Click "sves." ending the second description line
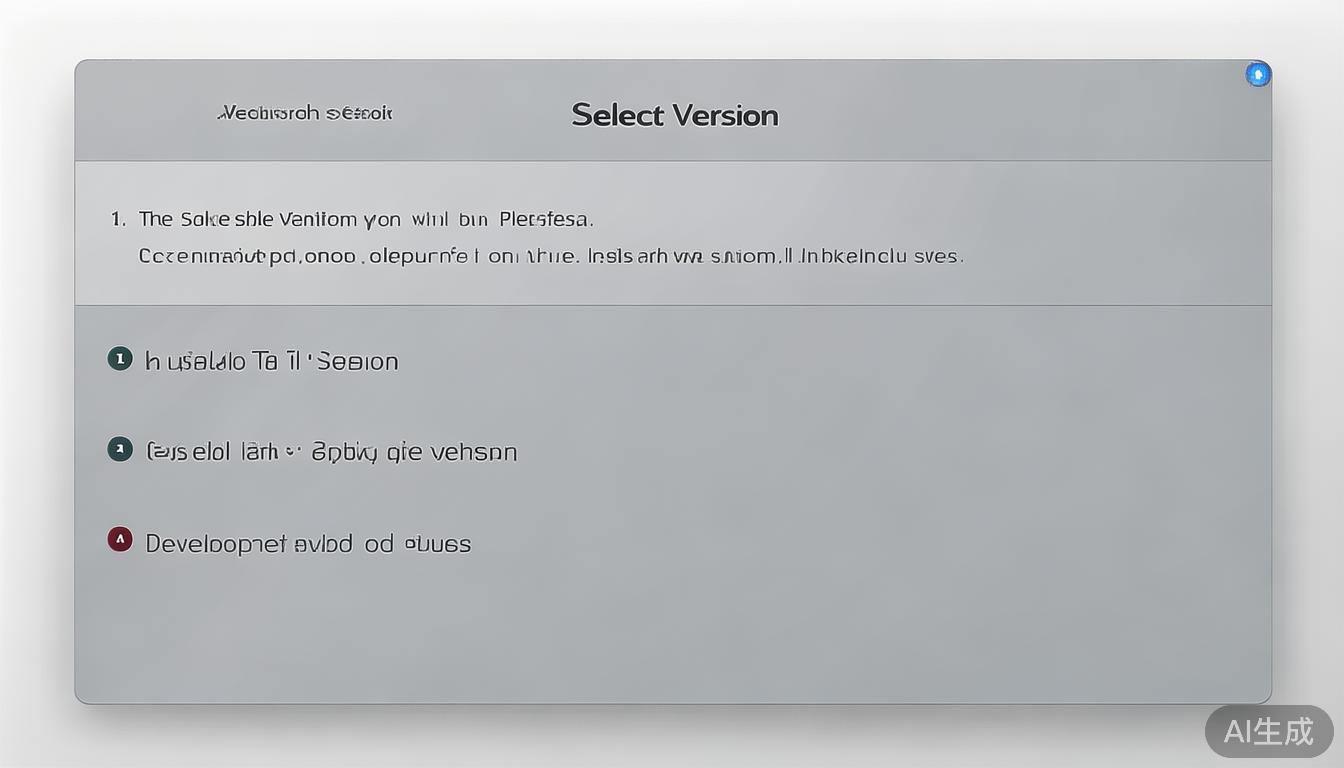The height and width of the screenshot is (768, 1344). [x=938, y=256]
